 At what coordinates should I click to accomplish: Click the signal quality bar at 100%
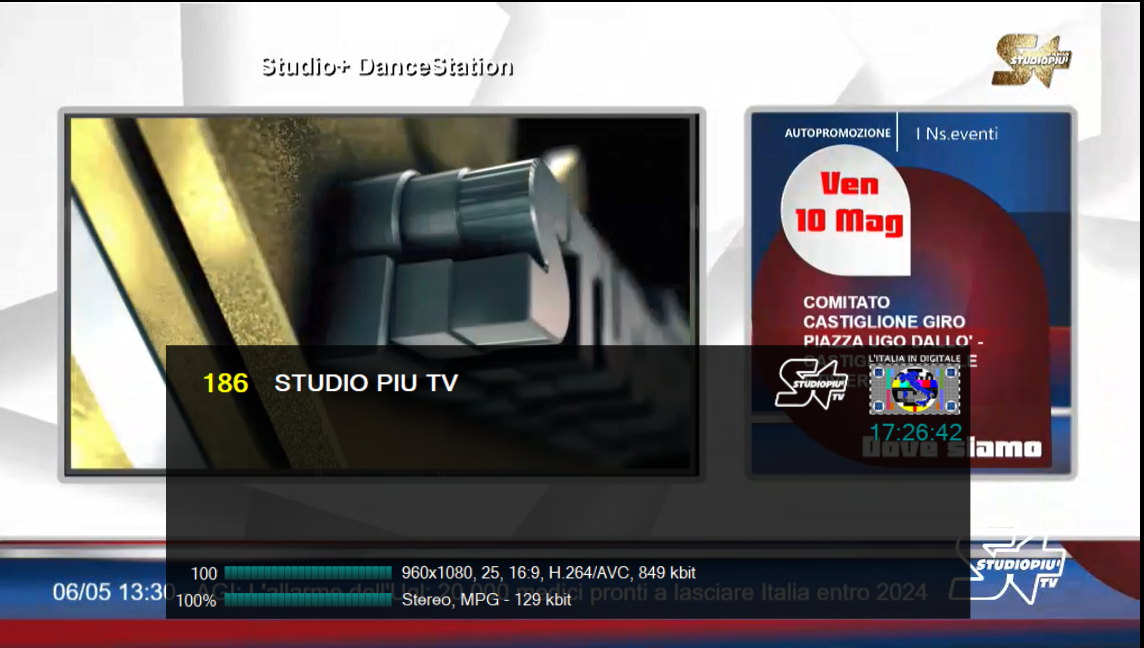point(308,600)
